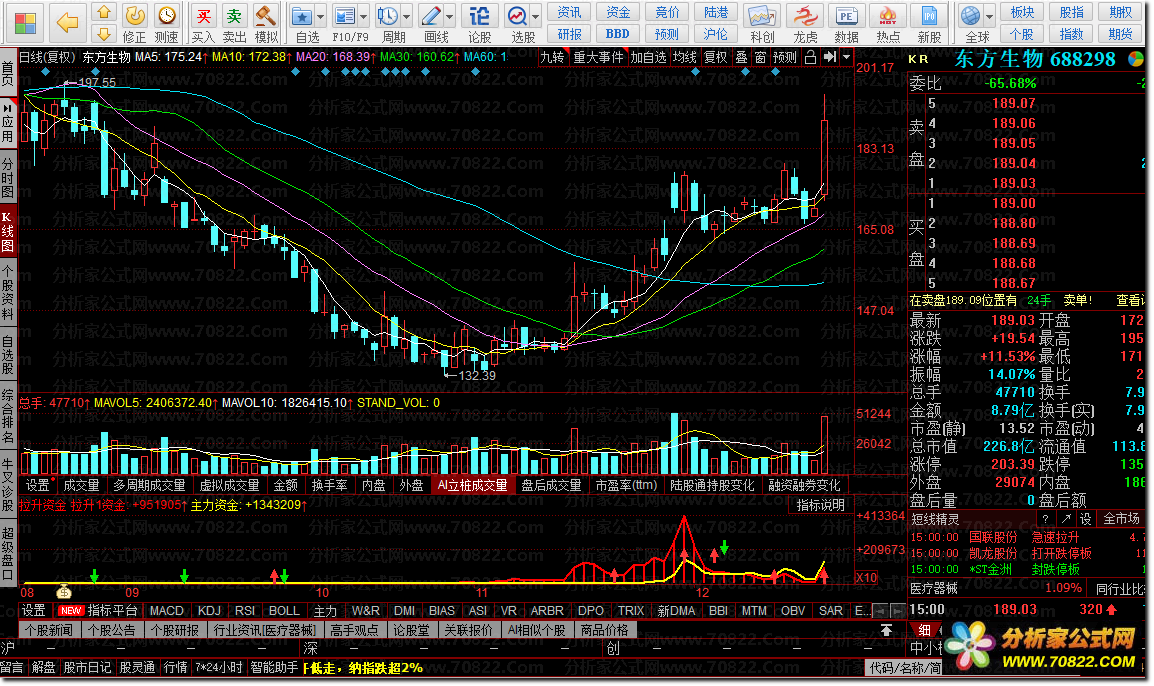Go back with the left arrow icon
This screenshot has height=686, width=1154.
(67, 24)
